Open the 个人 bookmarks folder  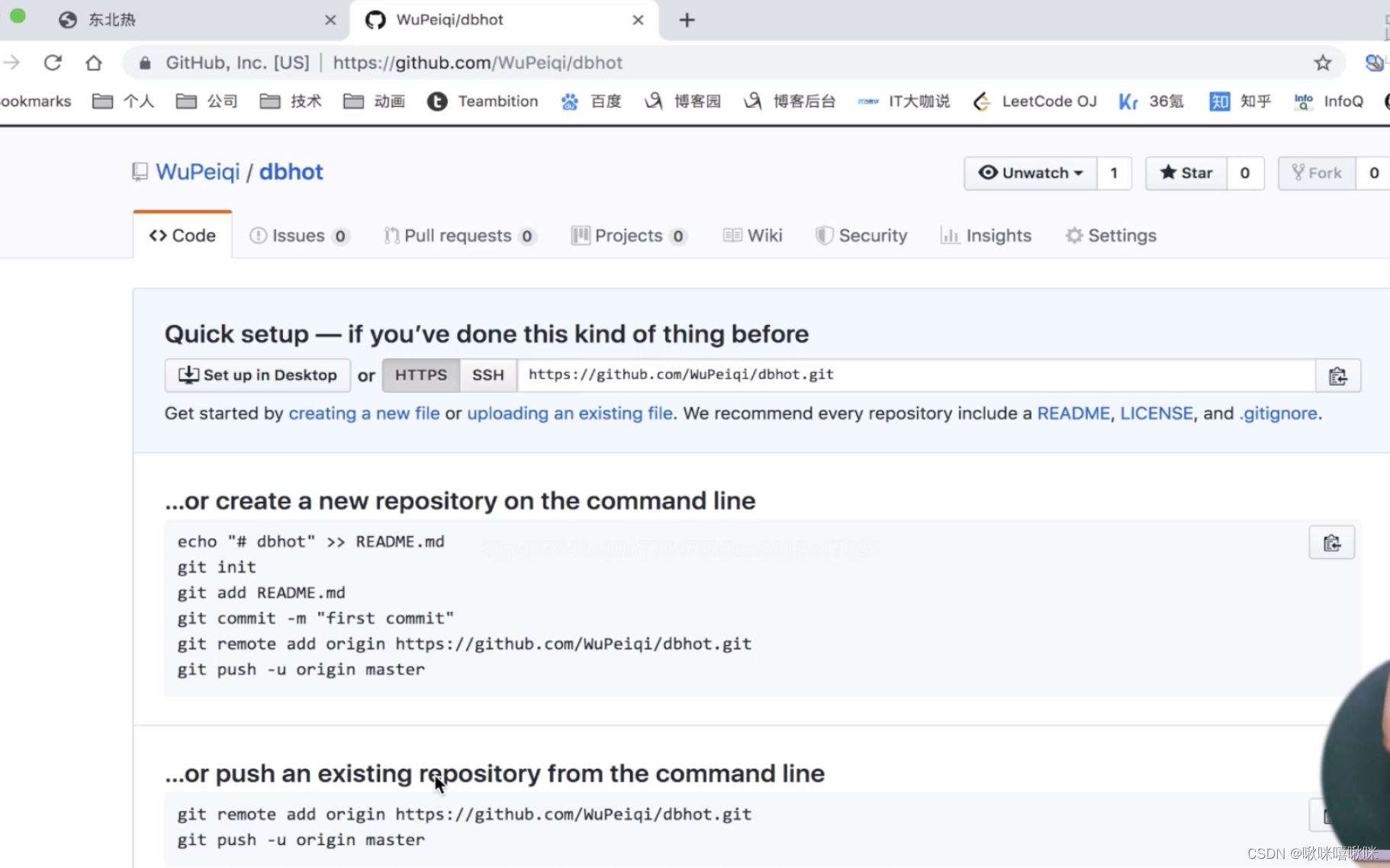pos(124,101)
